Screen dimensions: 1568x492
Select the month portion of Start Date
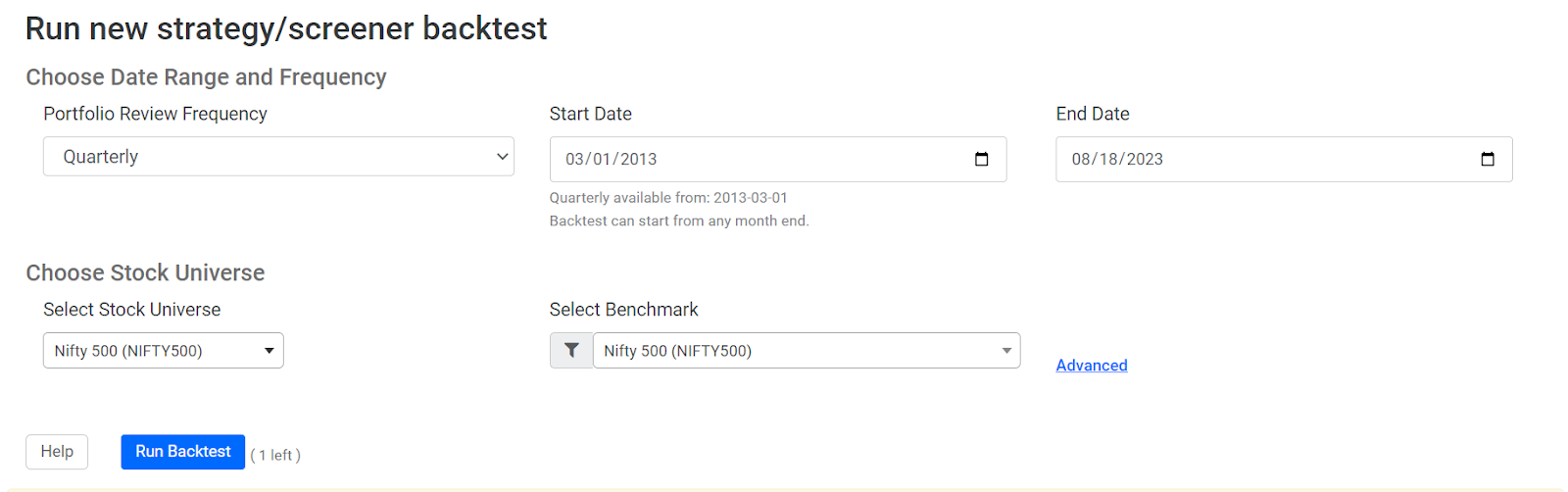[575, 160]
